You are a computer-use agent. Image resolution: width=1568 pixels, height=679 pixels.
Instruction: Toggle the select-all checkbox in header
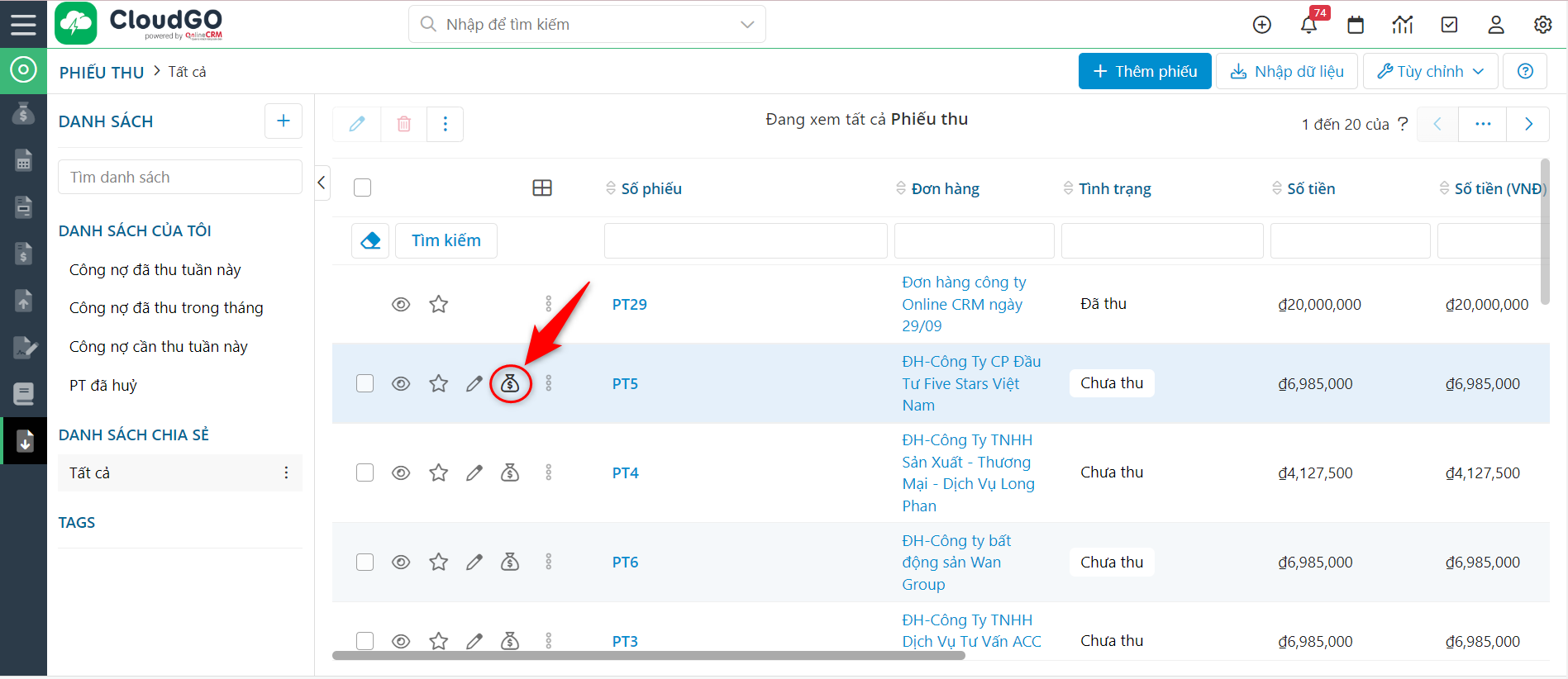pyautogui.click(x=362, y=188)
